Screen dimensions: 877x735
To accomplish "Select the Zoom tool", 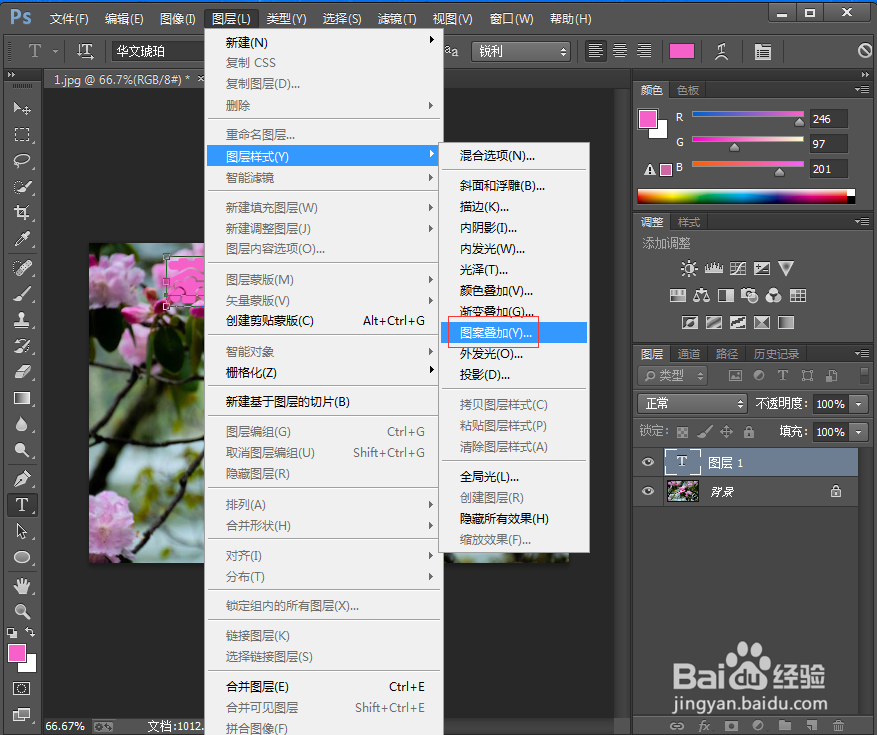I will coord(22,611).
